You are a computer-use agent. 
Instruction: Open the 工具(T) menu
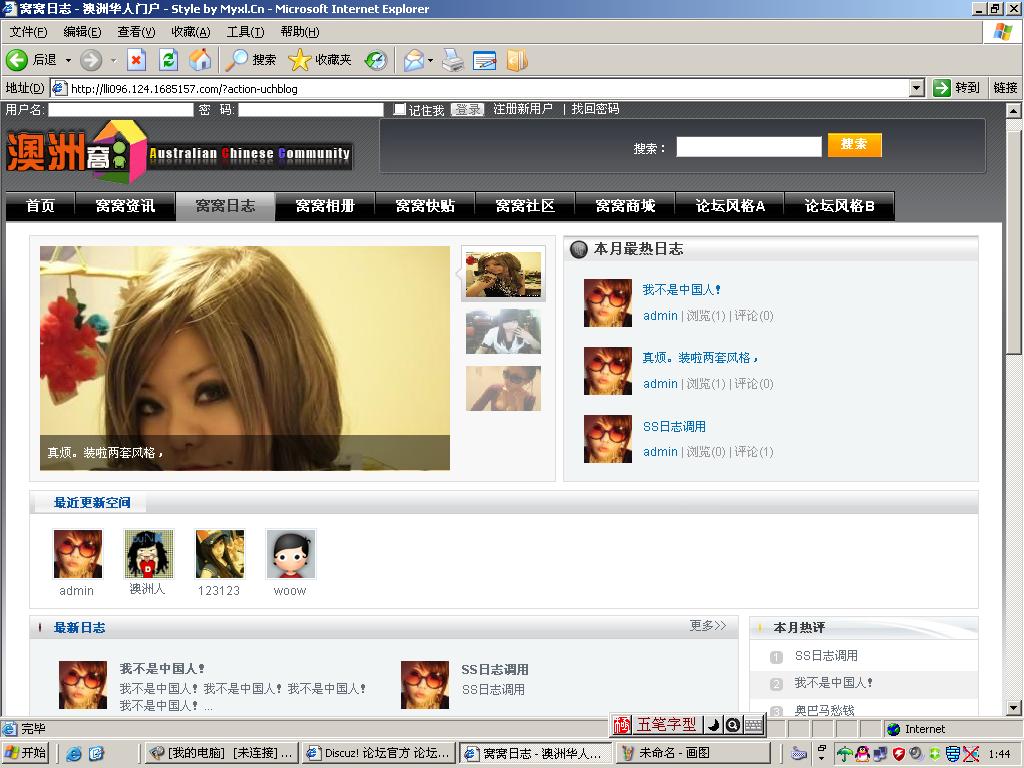click(x=246, y=32)
